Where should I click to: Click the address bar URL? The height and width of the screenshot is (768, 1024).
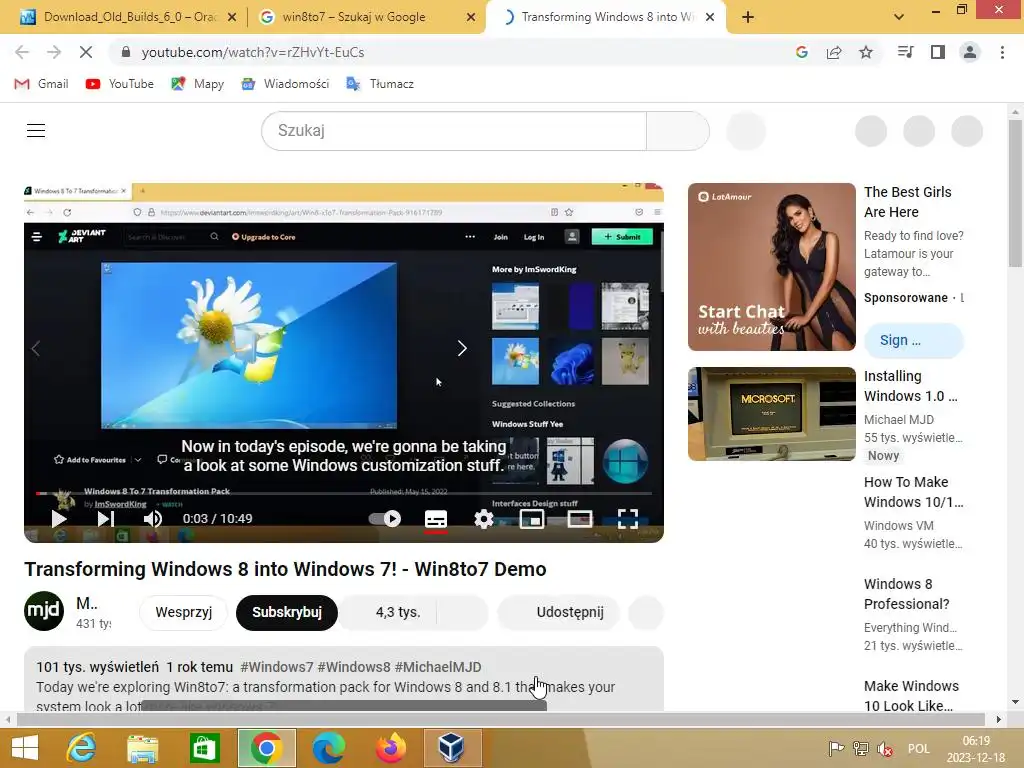253,52
